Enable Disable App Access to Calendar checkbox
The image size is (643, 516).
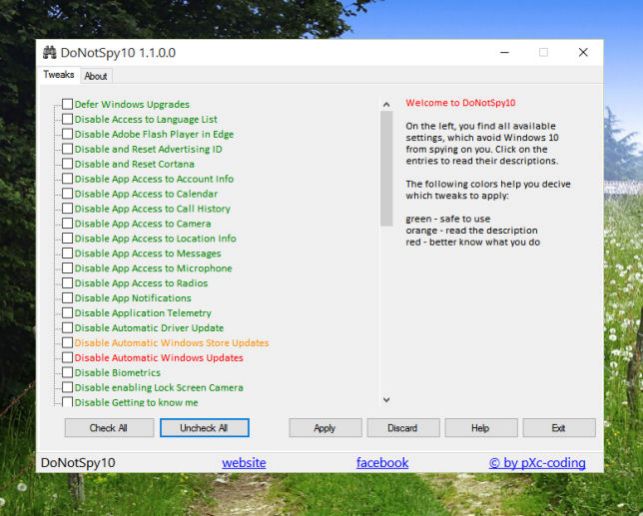click(67, 194)
